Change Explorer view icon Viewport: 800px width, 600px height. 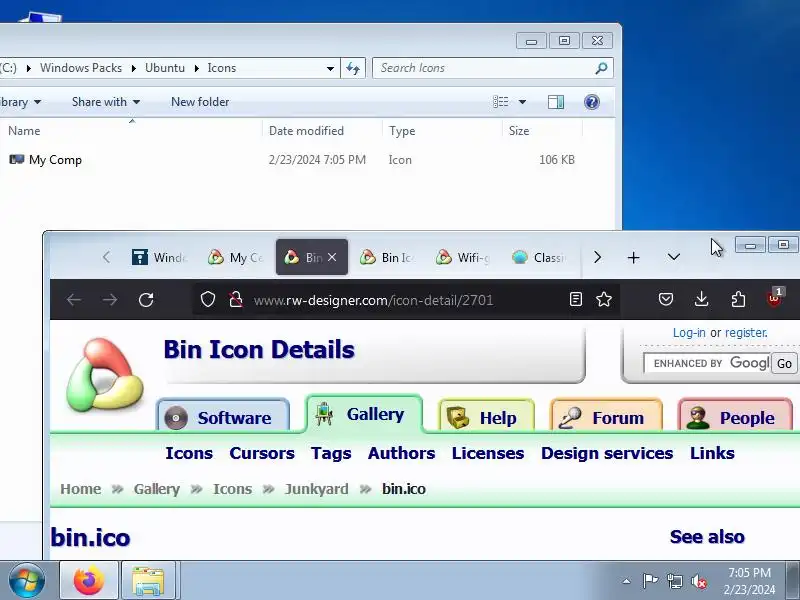[501, 102]
